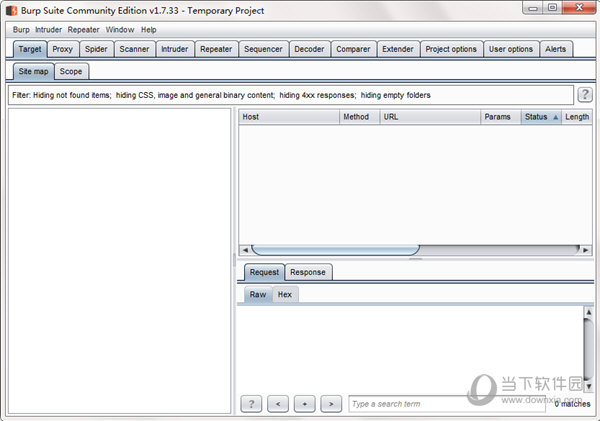600x421 pixels.
Task: Click the horizontal scrollbar thumb in table
Action: coord(336,250)
